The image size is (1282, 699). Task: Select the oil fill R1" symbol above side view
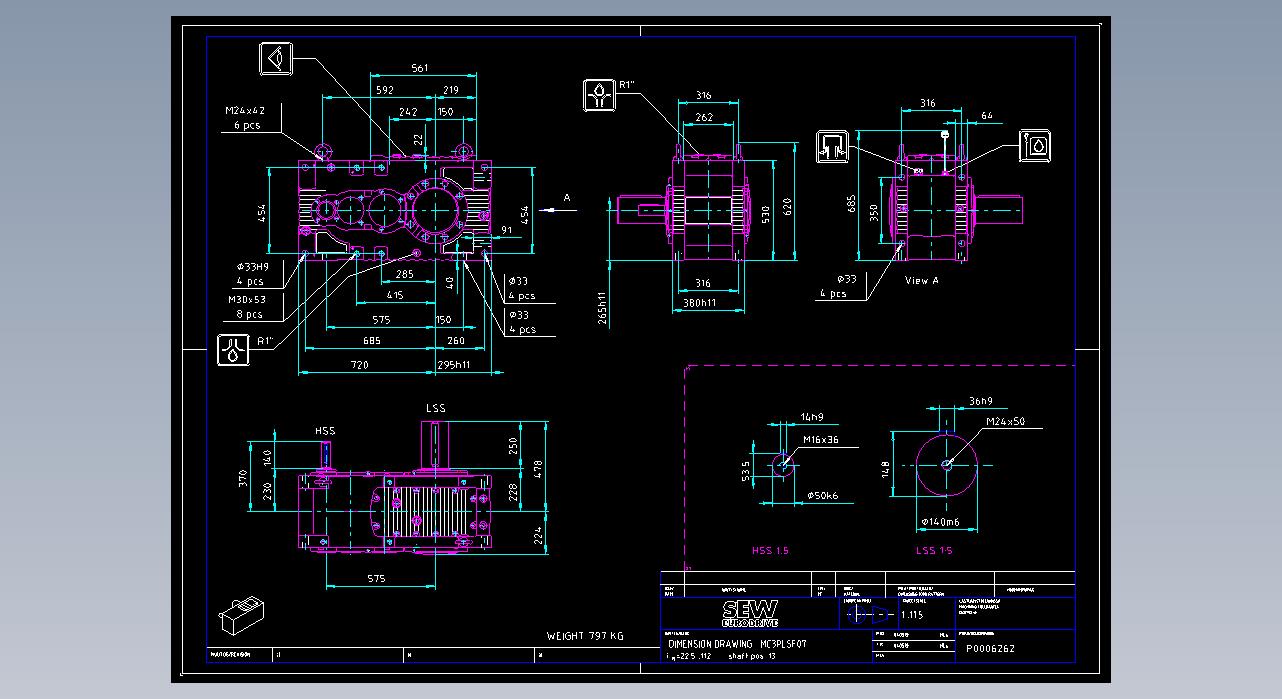(599, 95)
